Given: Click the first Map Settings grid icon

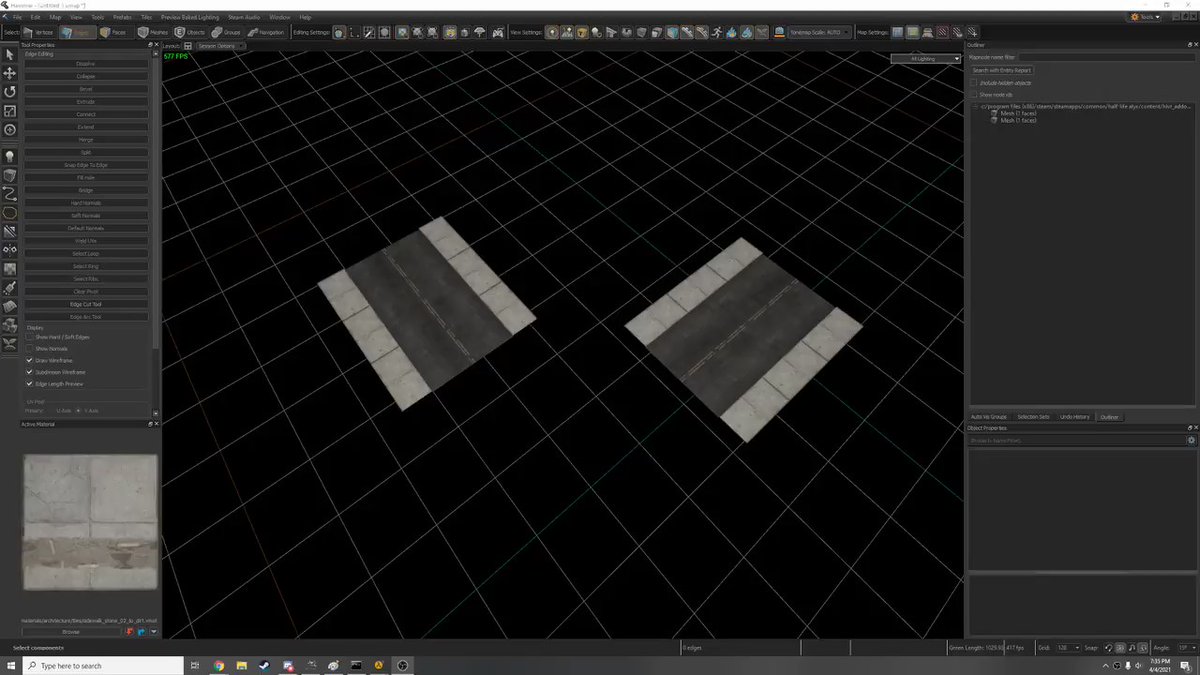Looking at the screenshot, I should click(897, 32).
